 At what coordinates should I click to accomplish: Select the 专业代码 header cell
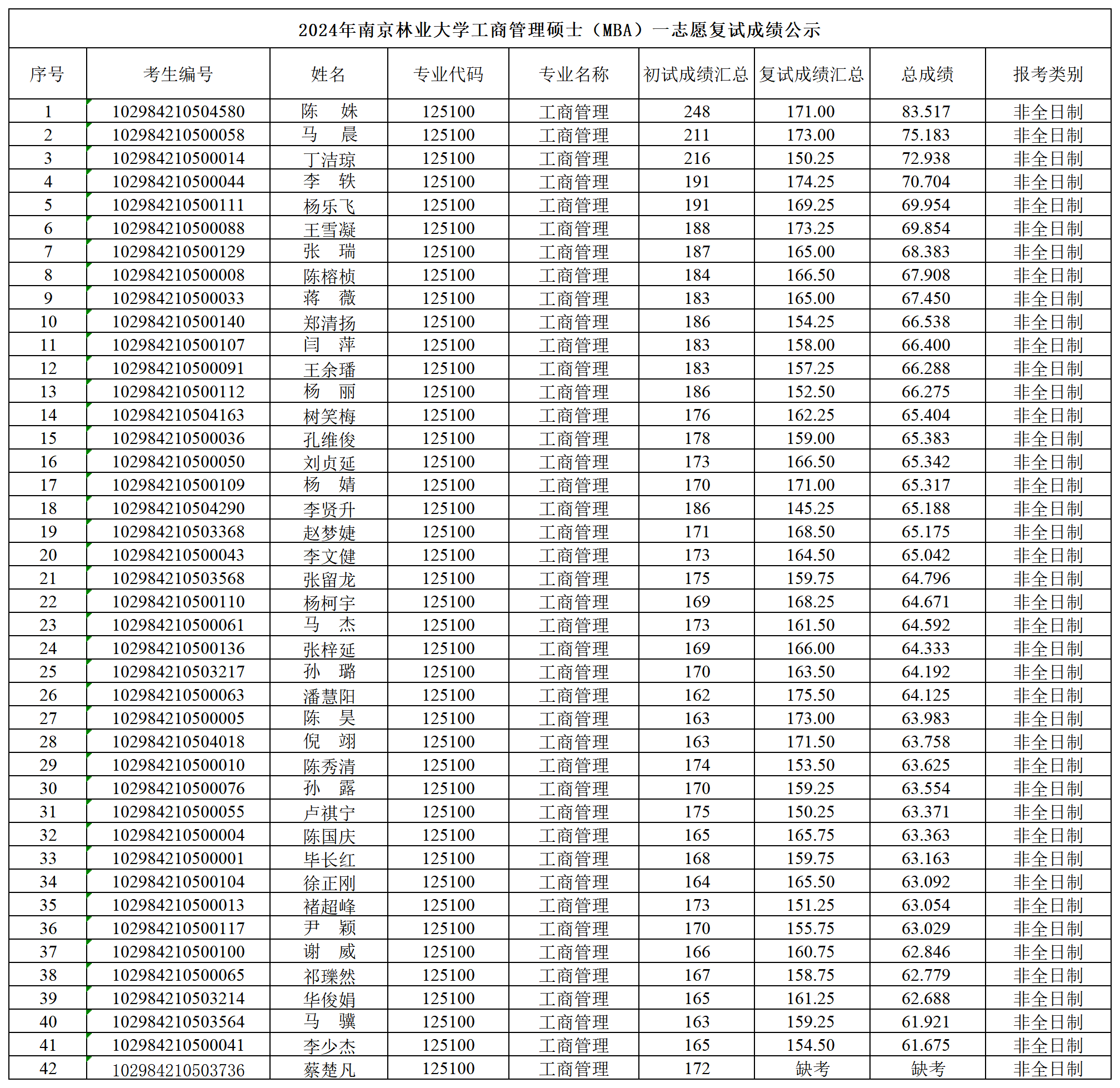tap(448, 74)
